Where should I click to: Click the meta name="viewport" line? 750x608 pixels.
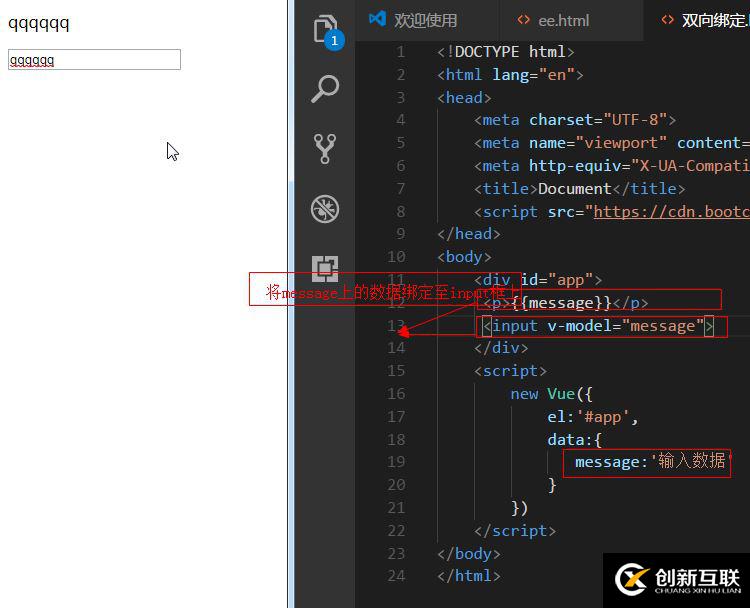coord(612,143)
